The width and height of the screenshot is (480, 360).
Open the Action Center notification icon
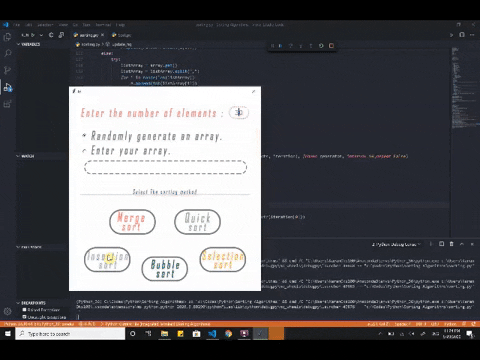(470, 333)
